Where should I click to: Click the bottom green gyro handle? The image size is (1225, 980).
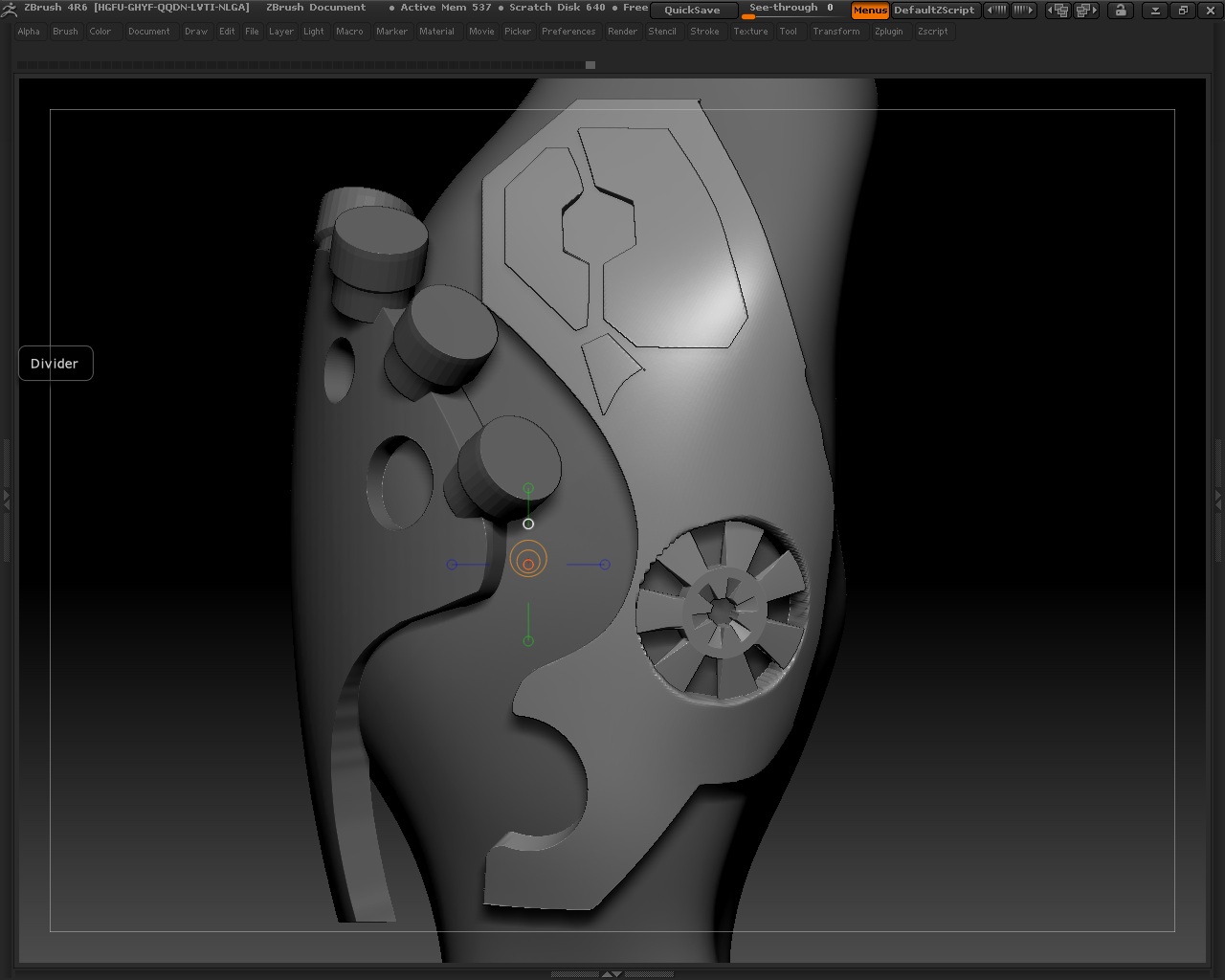click(528, 640)
